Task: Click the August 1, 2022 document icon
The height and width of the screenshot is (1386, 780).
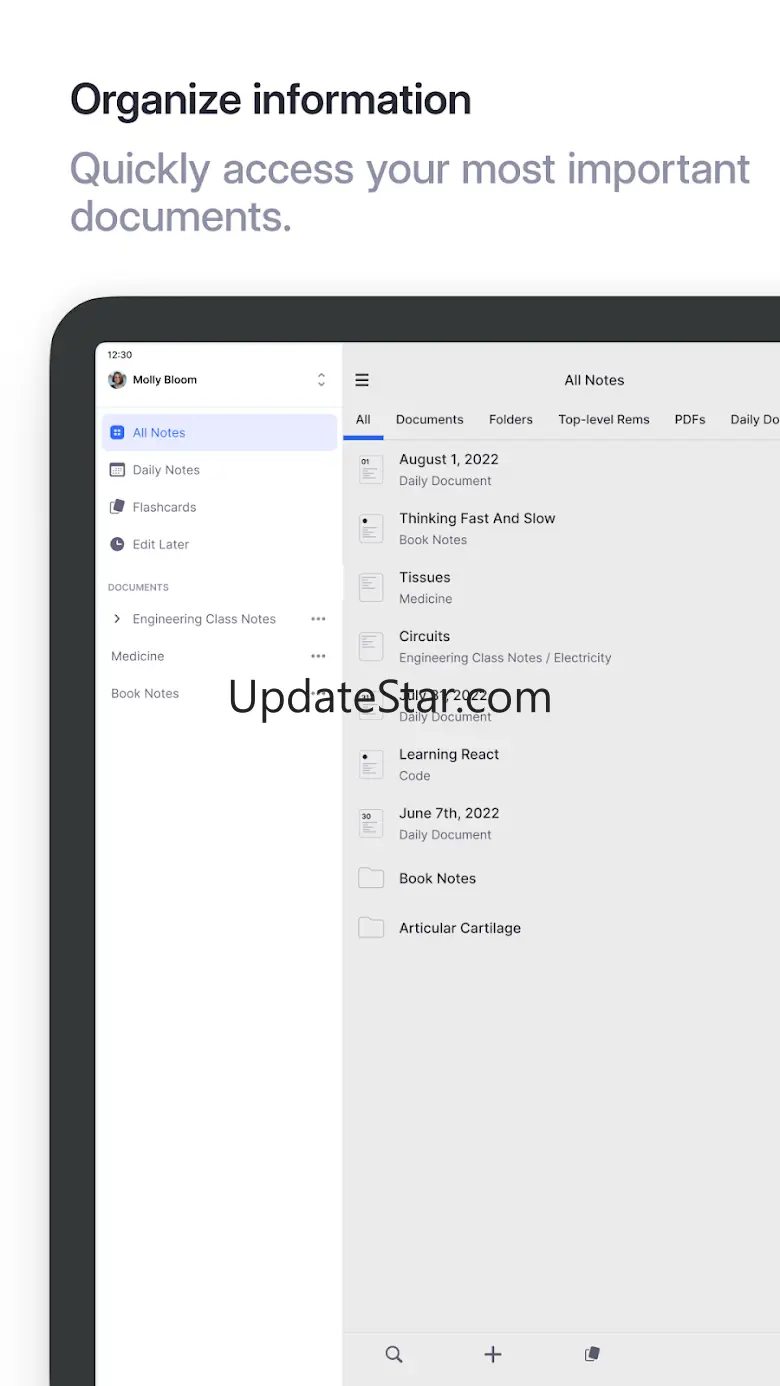Action: coord(371,469)
